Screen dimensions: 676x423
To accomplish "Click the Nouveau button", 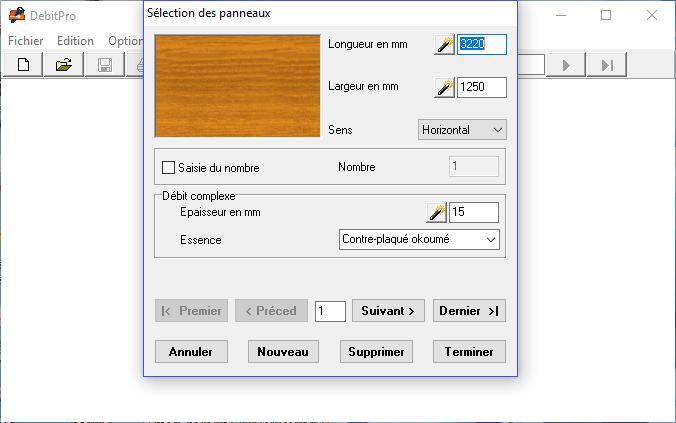I will [x=283, y=351].
